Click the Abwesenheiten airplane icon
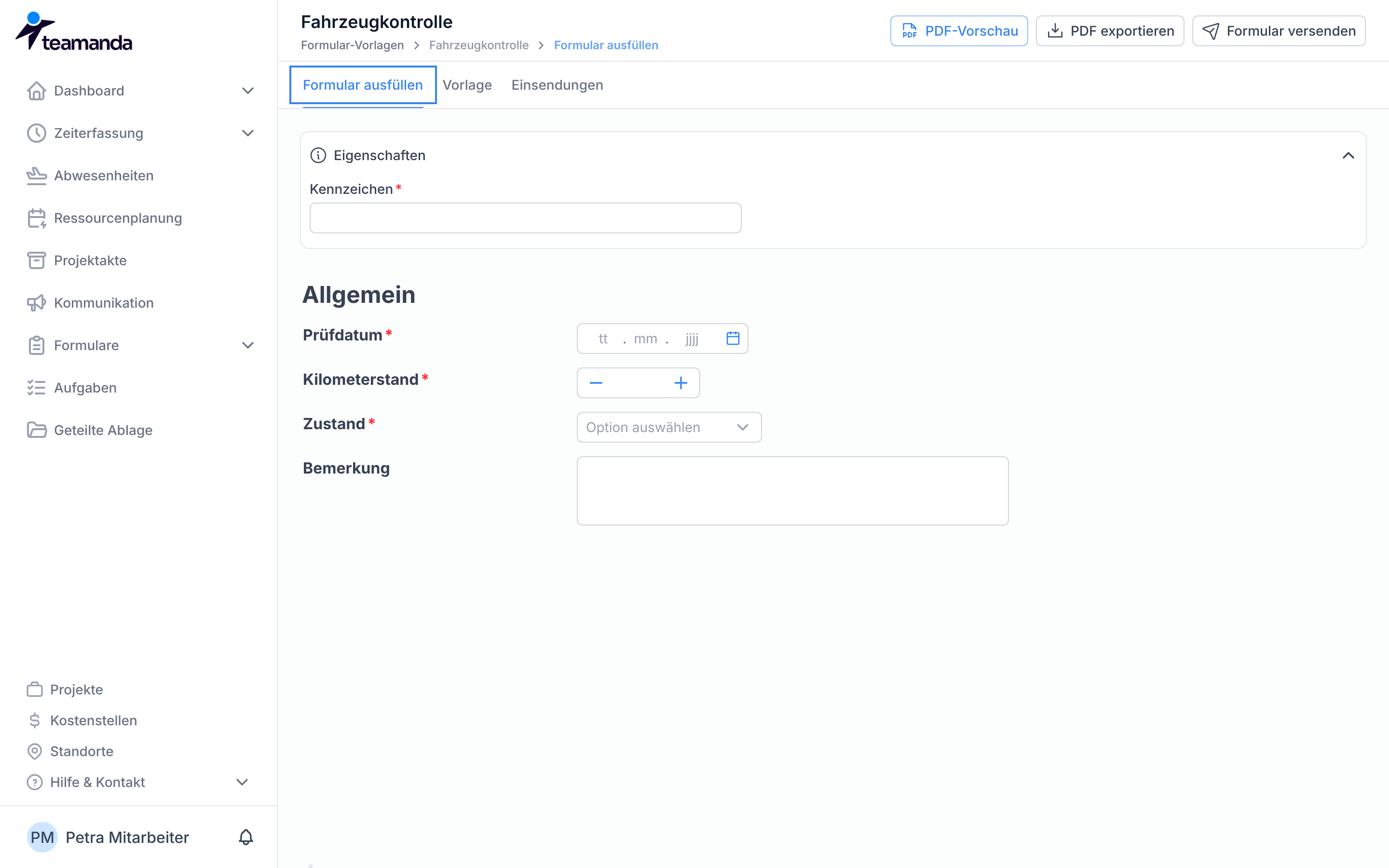Viewport: 1389px width, 868px height. pyautogui.click(x=37, y=176)
